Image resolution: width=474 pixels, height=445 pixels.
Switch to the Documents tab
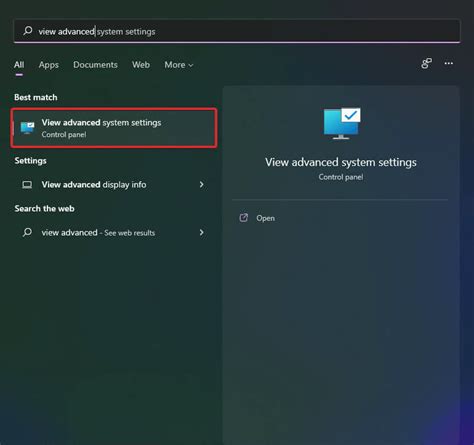tap(95, 65)
